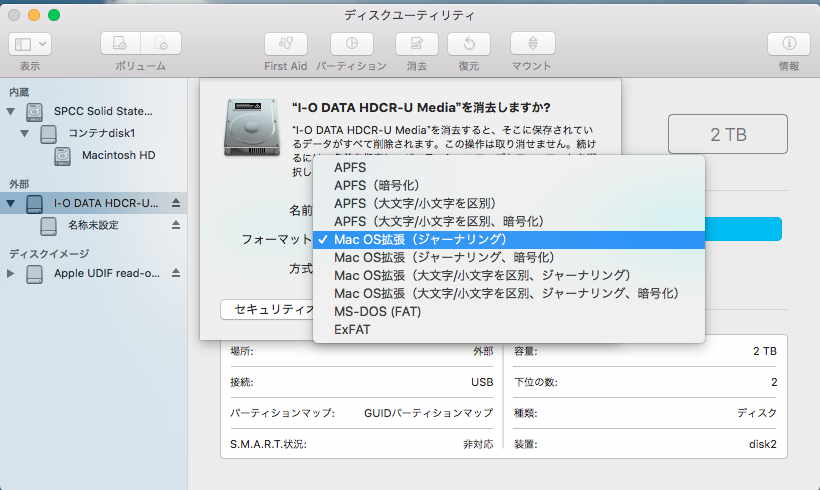The width and height of the screenshot is (820, 490).
Task: Collapse the コンテナdisk1 container
Action: [25, 133]
